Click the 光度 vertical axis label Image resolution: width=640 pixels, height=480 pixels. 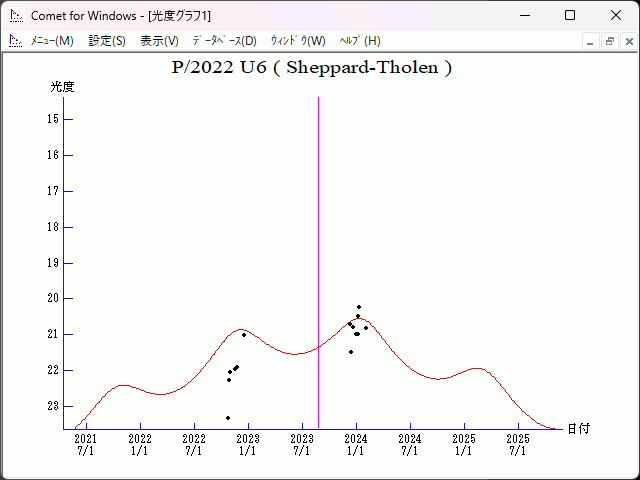point(63,87)
